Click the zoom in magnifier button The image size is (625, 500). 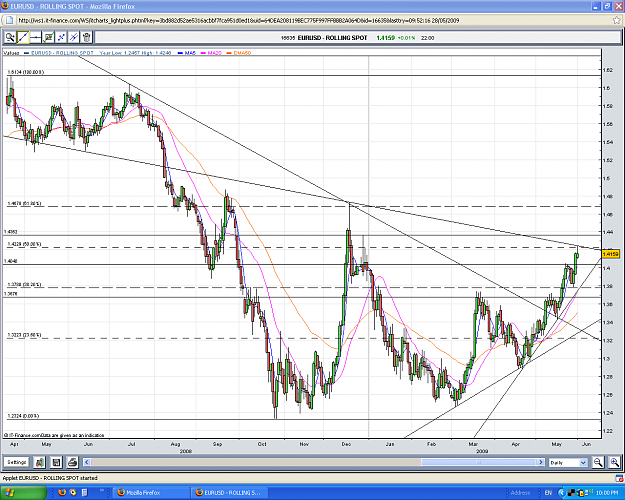pyautogui.click(x=615, y=462)
